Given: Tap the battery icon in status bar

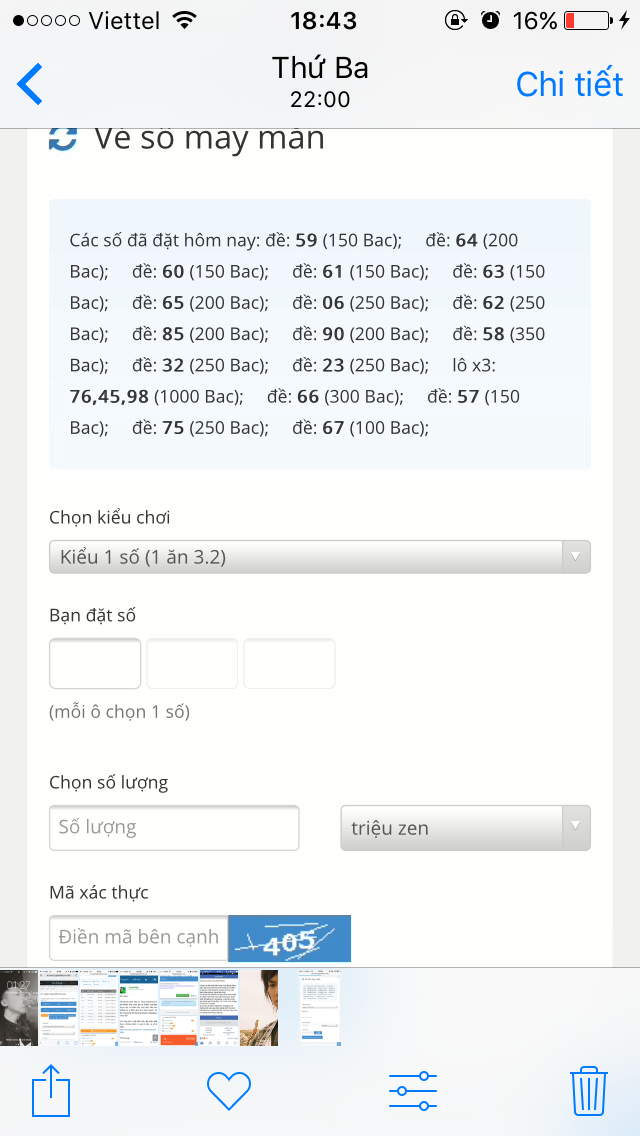Looking at the screenshot, I should point(587,20).
